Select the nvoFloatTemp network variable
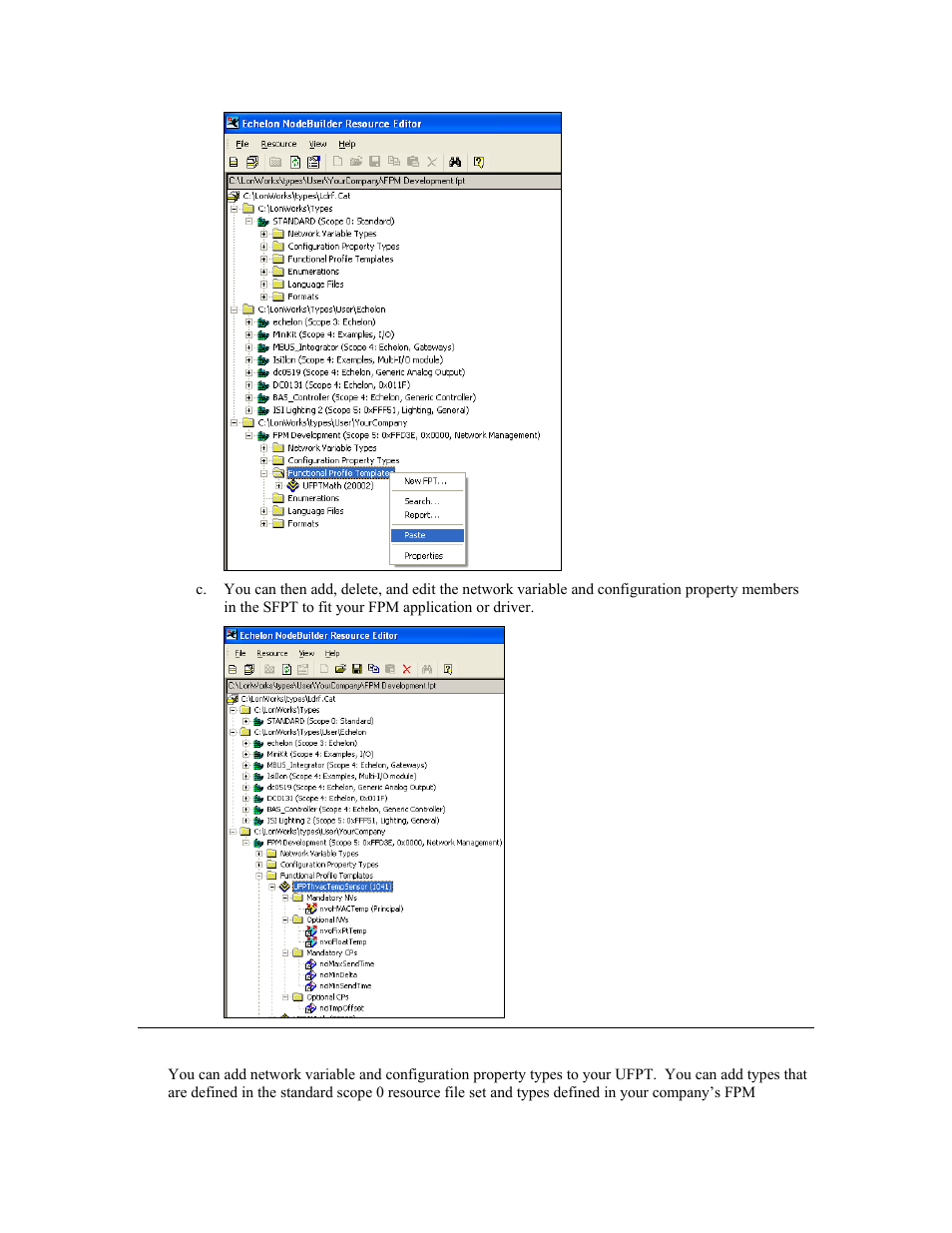 (343, 941)
